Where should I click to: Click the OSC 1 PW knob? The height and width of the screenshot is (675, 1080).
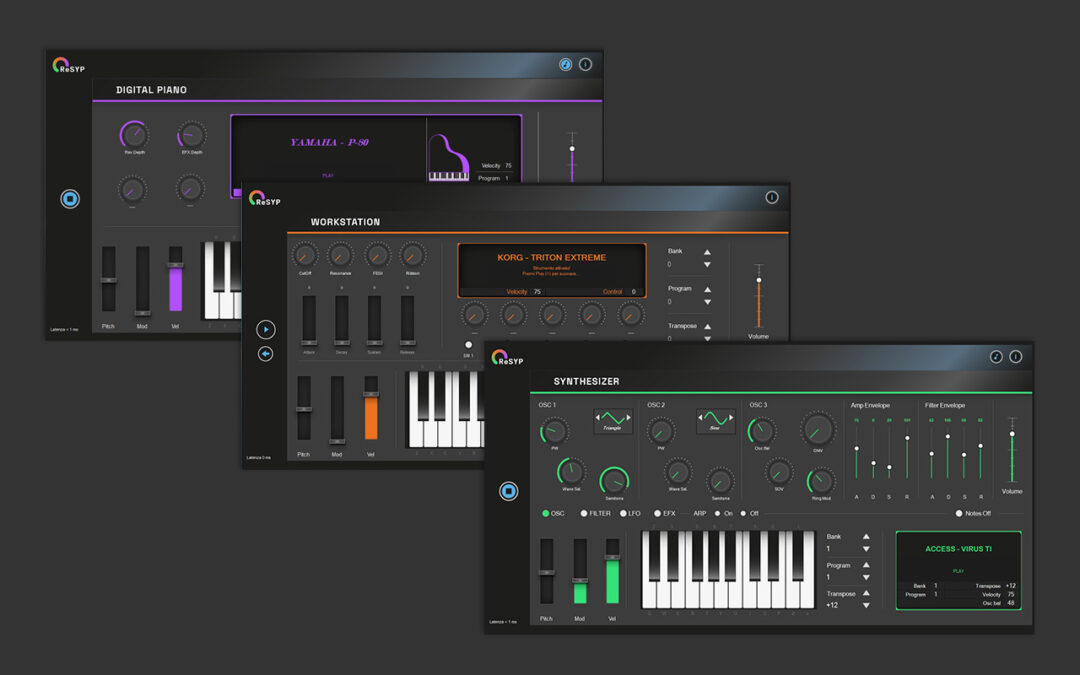pyautogui.click(x=554, y=432)
